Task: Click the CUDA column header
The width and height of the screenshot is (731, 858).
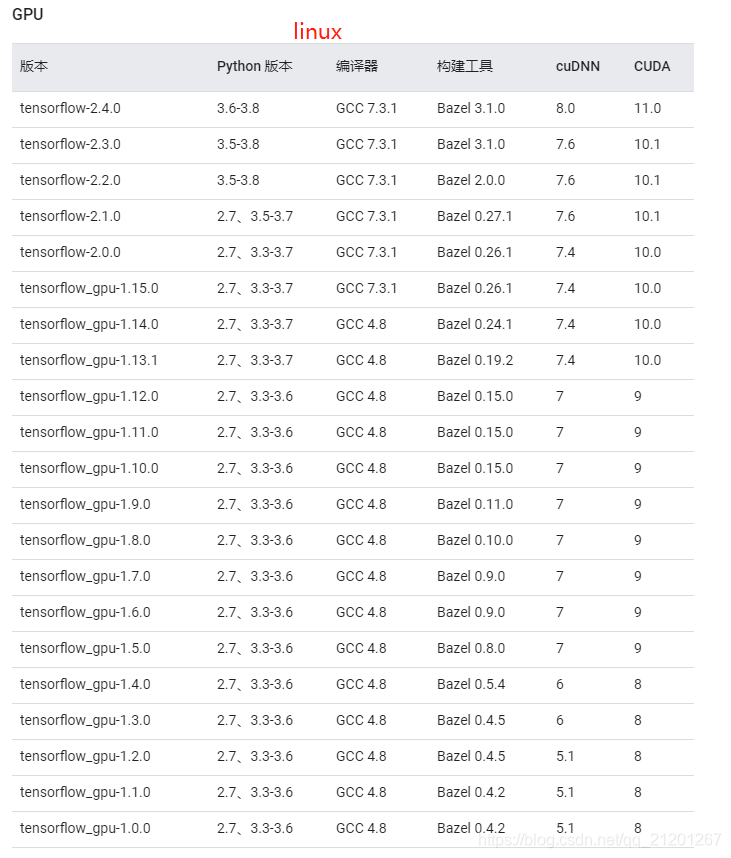Action: [652, 67]
